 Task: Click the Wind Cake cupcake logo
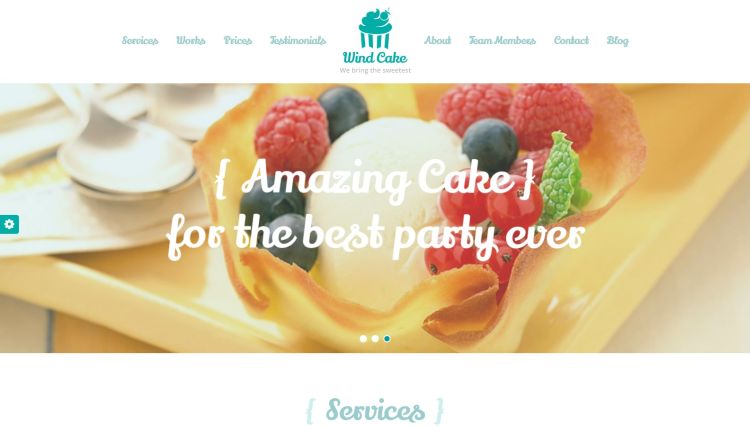375,28
